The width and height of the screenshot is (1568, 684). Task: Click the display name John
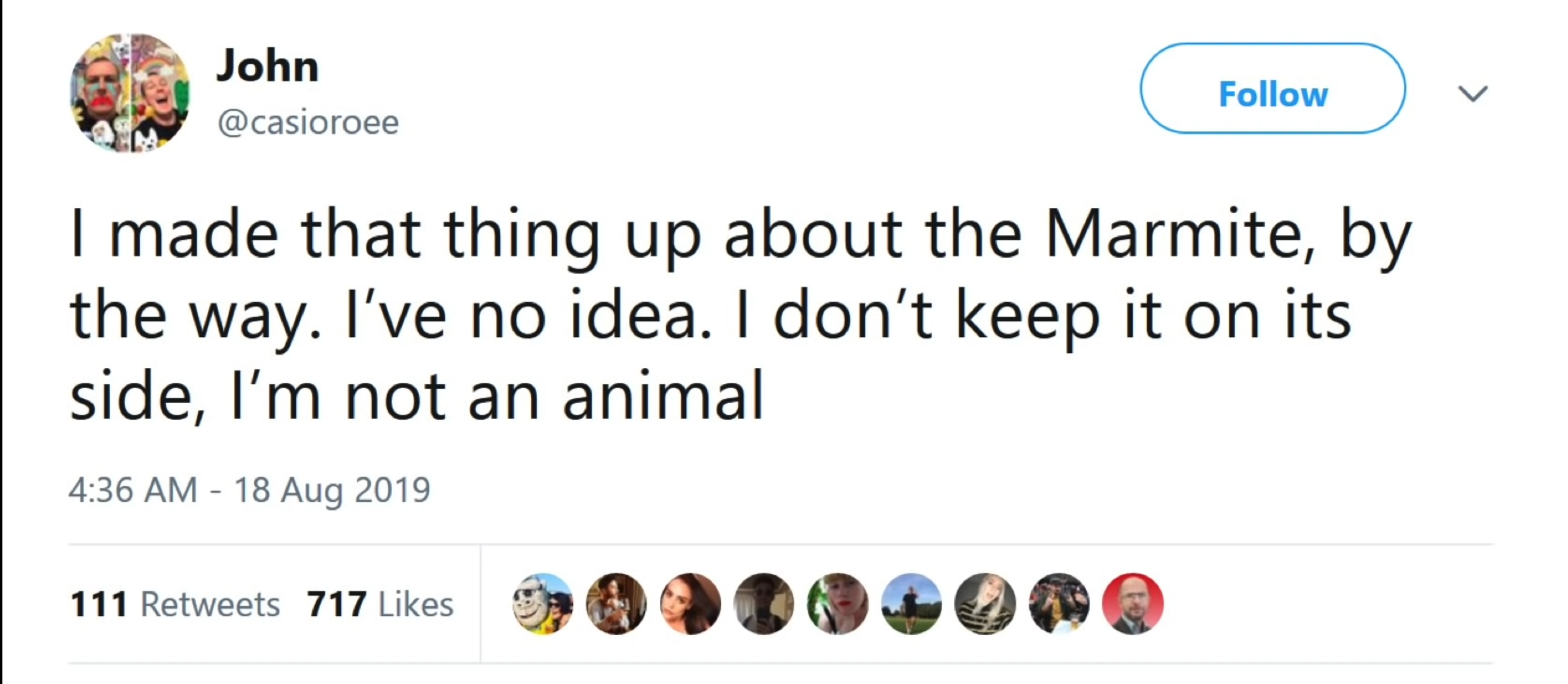point(267,65)
